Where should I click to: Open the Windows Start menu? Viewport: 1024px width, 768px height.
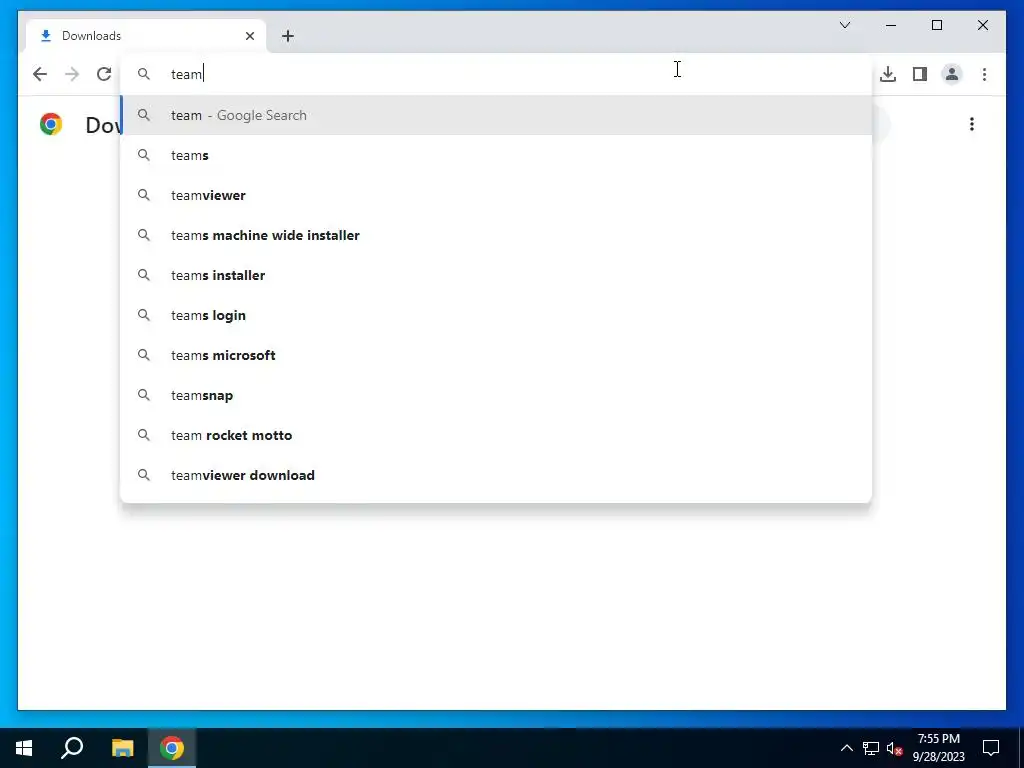click(24, 748)
